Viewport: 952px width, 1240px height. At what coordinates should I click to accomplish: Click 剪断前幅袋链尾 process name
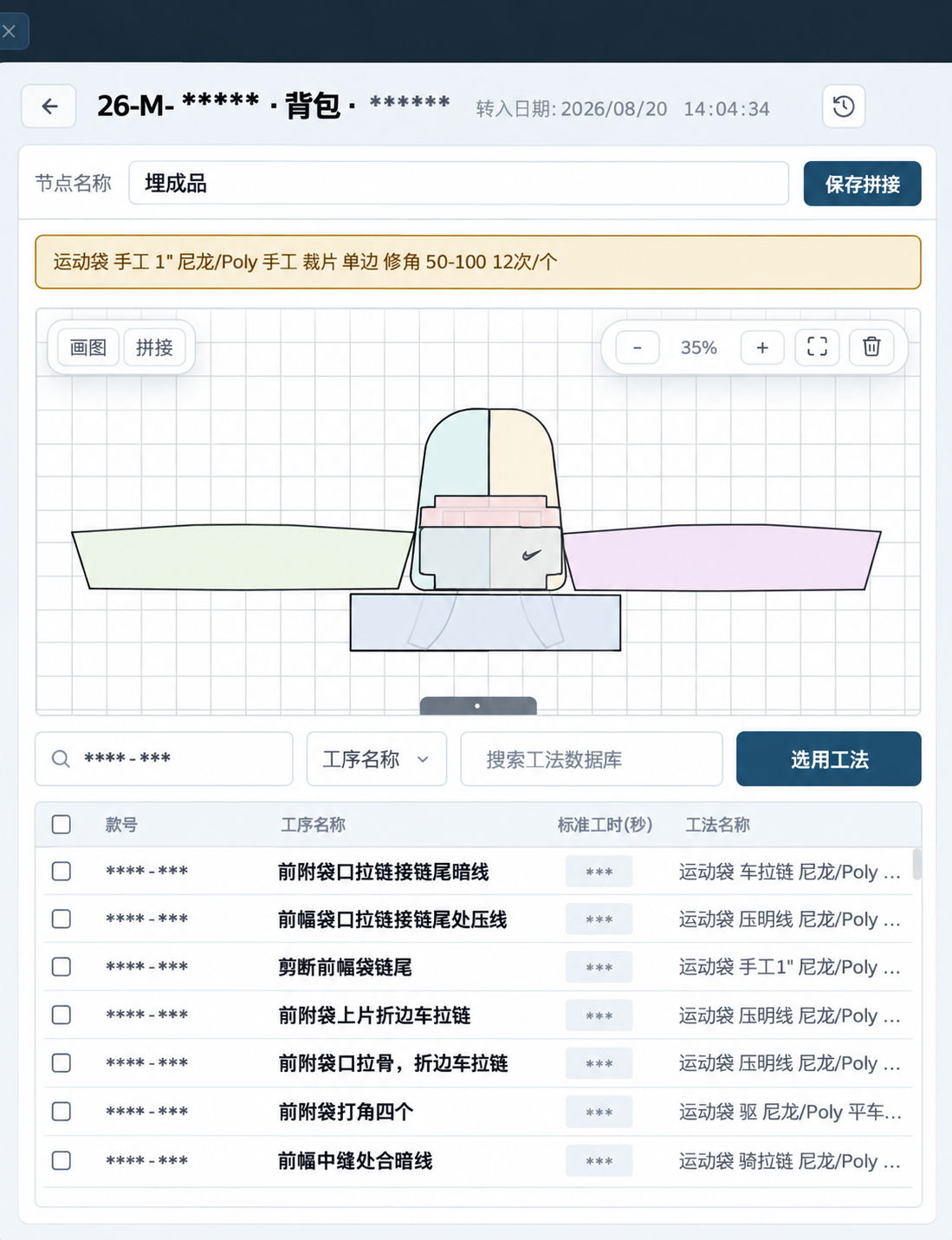click(x=345, y=967)
